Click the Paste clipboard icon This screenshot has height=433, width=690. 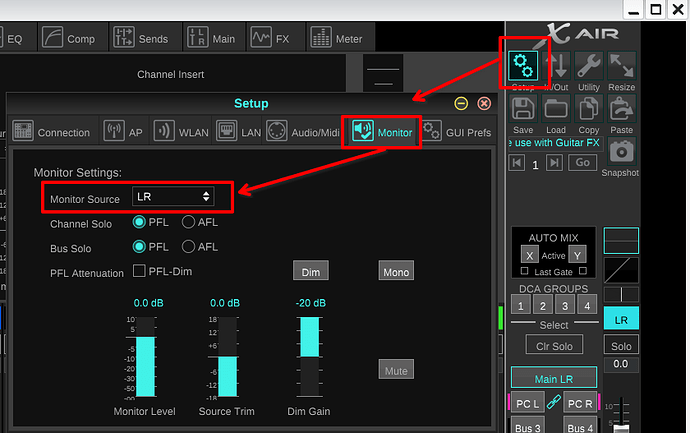(x=621, y=108)
